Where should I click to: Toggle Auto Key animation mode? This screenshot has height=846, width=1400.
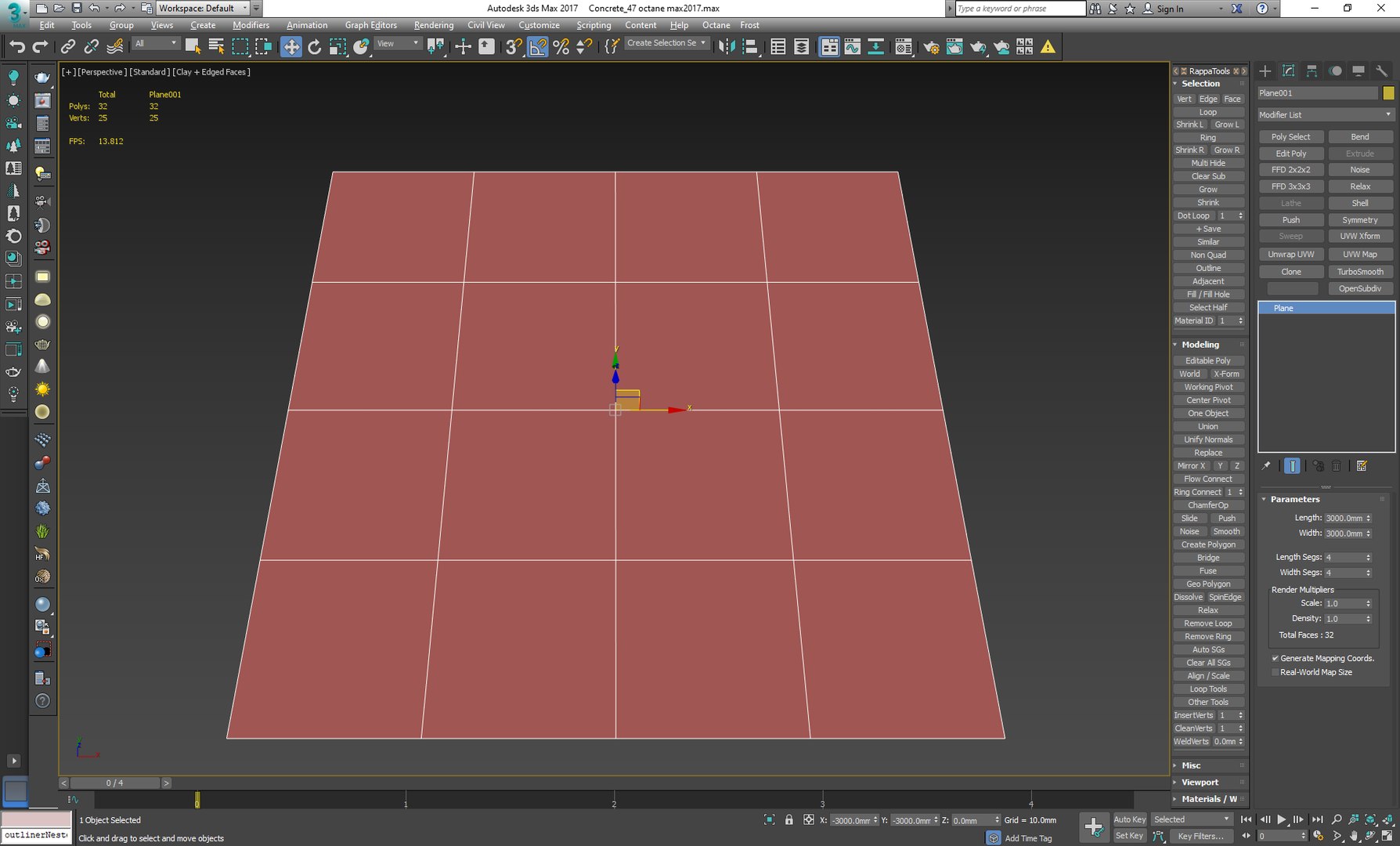1129,819
